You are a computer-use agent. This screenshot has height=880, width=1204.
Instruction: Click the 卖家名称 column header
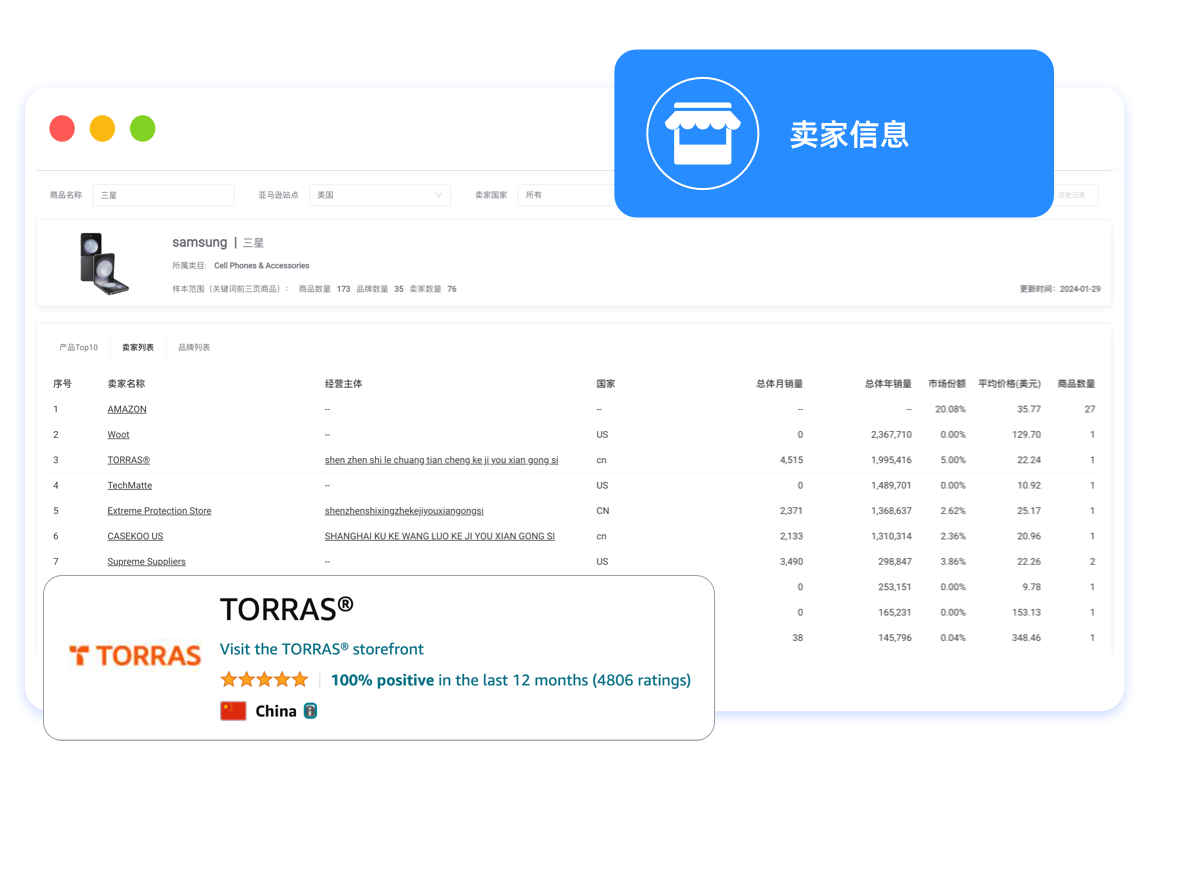click(x=126, y=384)
